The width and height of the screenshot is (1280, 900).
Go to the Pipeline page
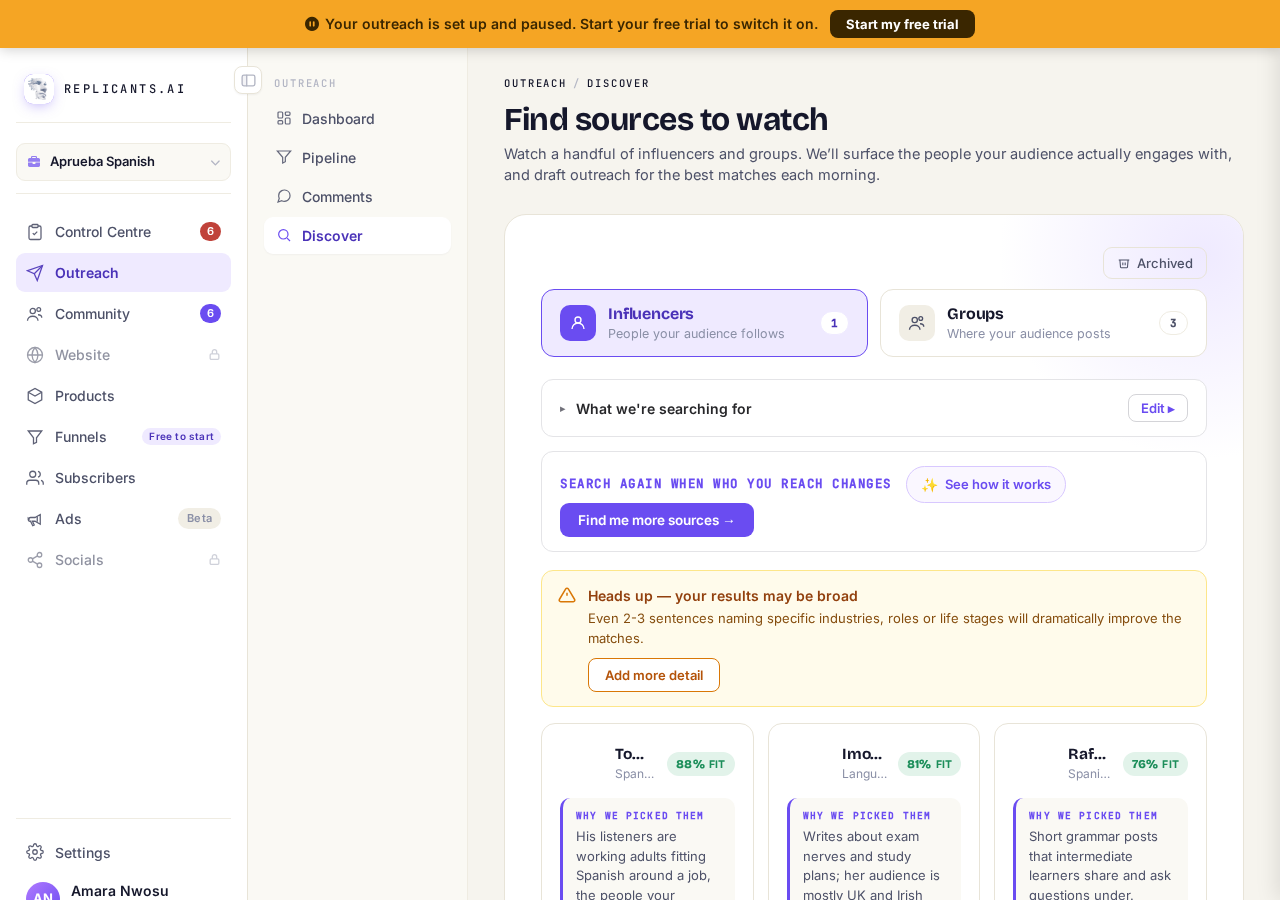click(x=357, y=157)
